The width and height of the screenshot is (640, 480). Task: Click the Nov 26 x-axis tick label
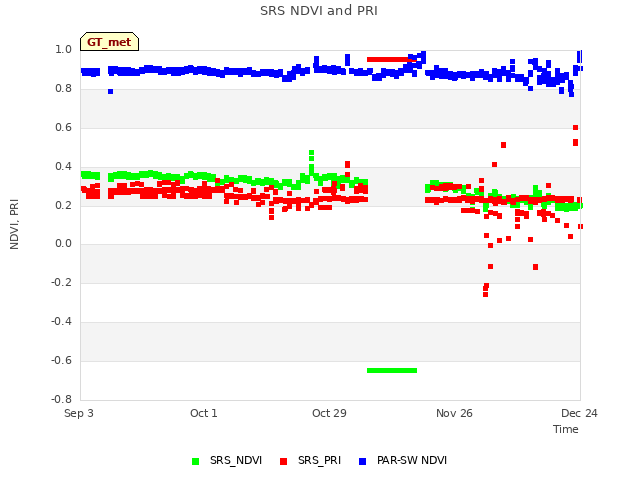[x=454, y=413]
